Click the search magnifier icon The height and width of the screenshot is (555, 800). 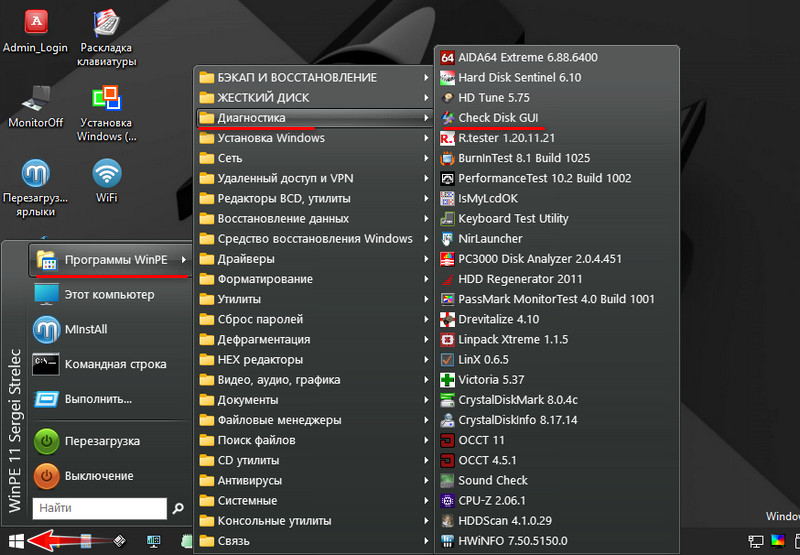tap(178, 508)
